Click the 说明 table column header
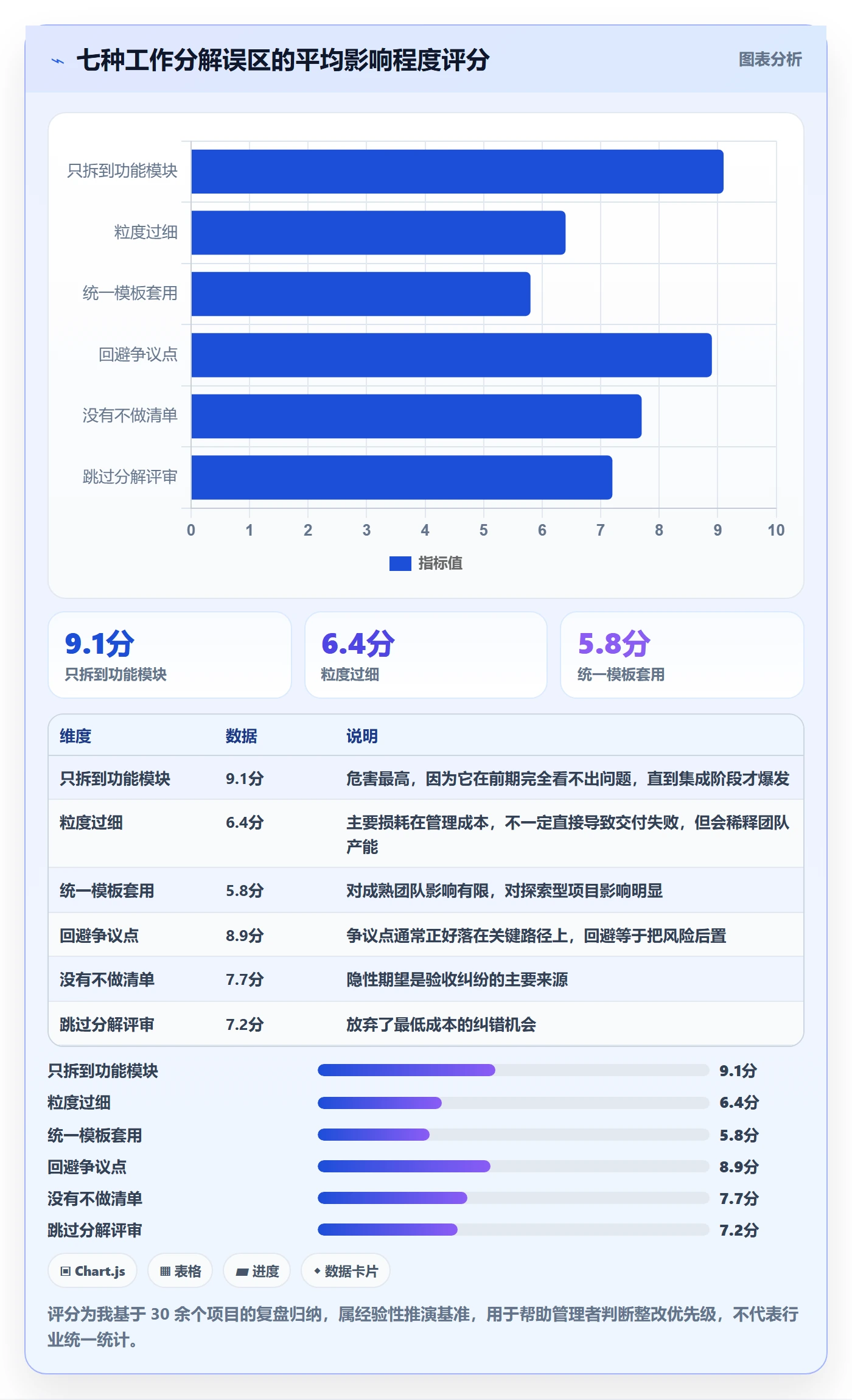Image resolution: width=852 pixels, height=1400 pixels. pos(362,737)
